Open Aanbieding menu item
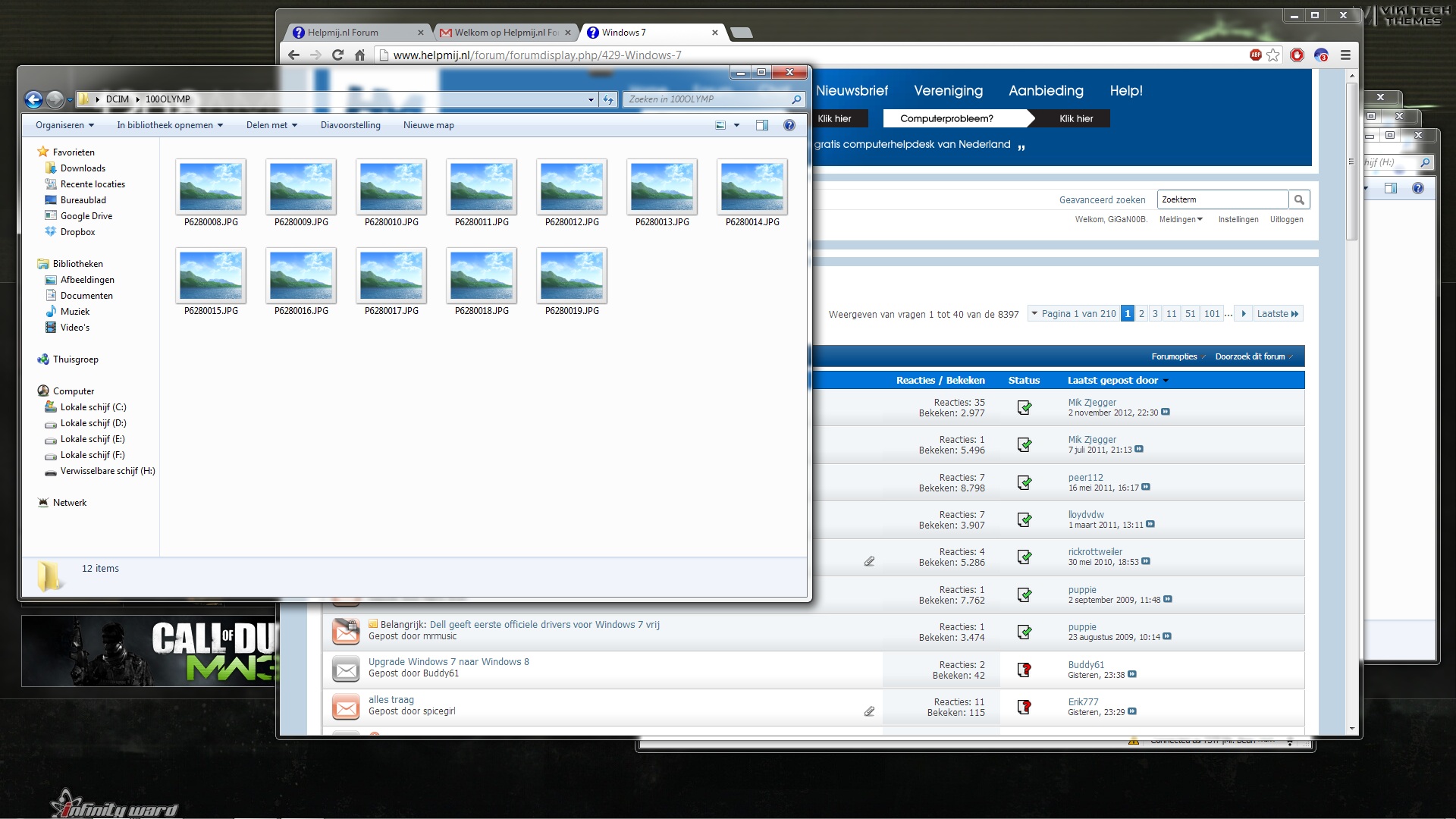1456x819 pixels. point(1046,90)
